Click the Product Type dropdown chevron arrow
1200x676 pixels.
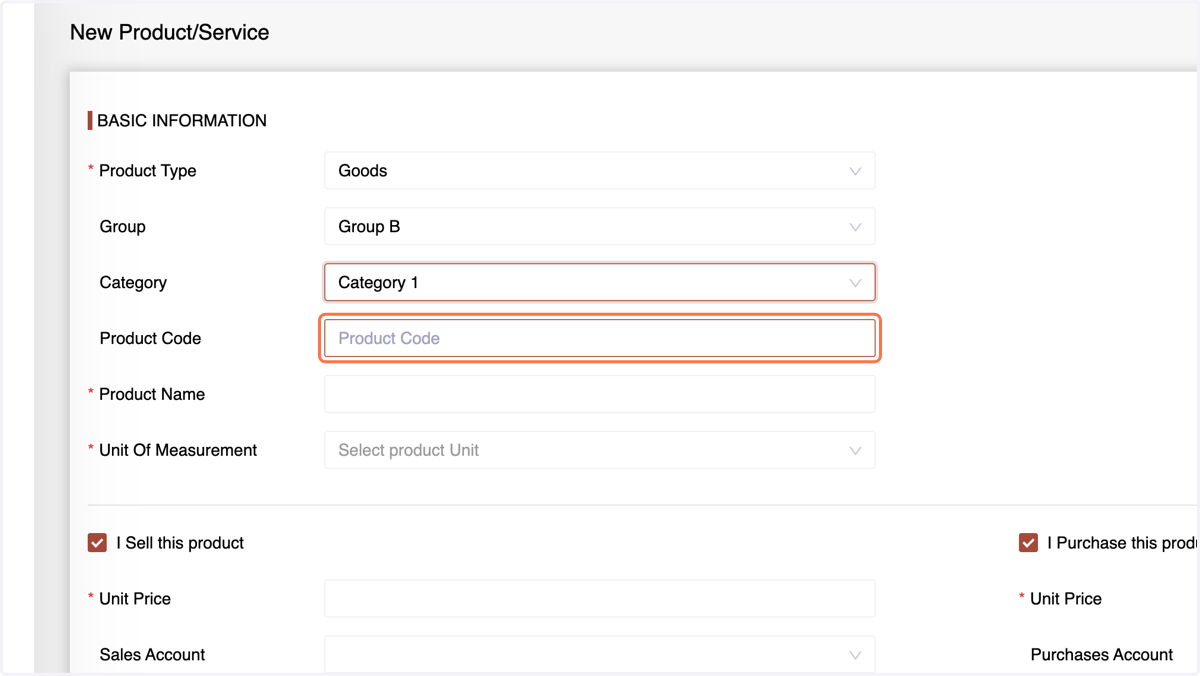tap(855, 171)
